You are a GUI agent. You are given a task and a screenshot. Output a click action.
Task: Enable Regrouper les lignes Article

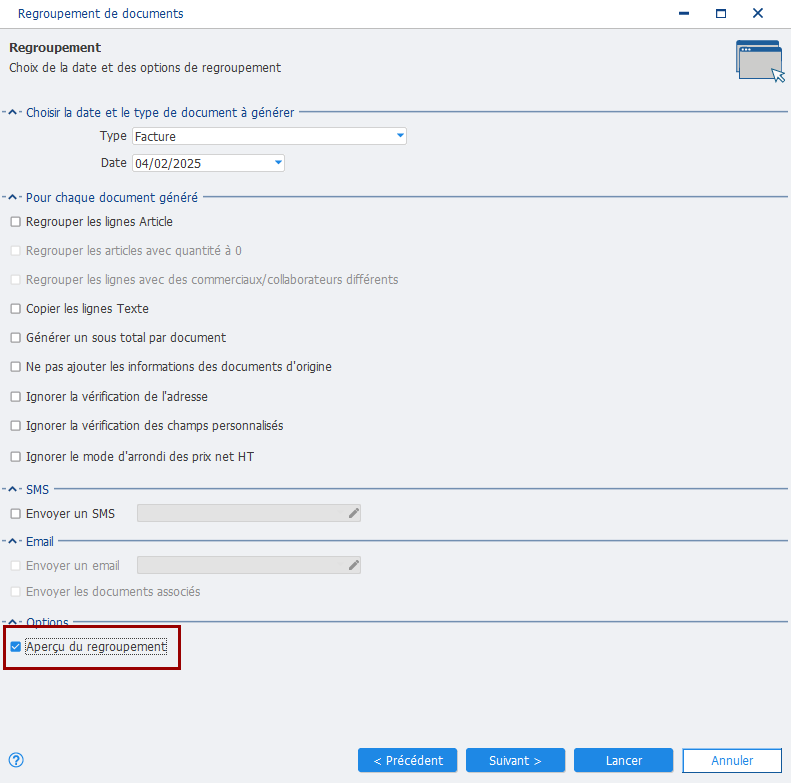pos(16,222)
